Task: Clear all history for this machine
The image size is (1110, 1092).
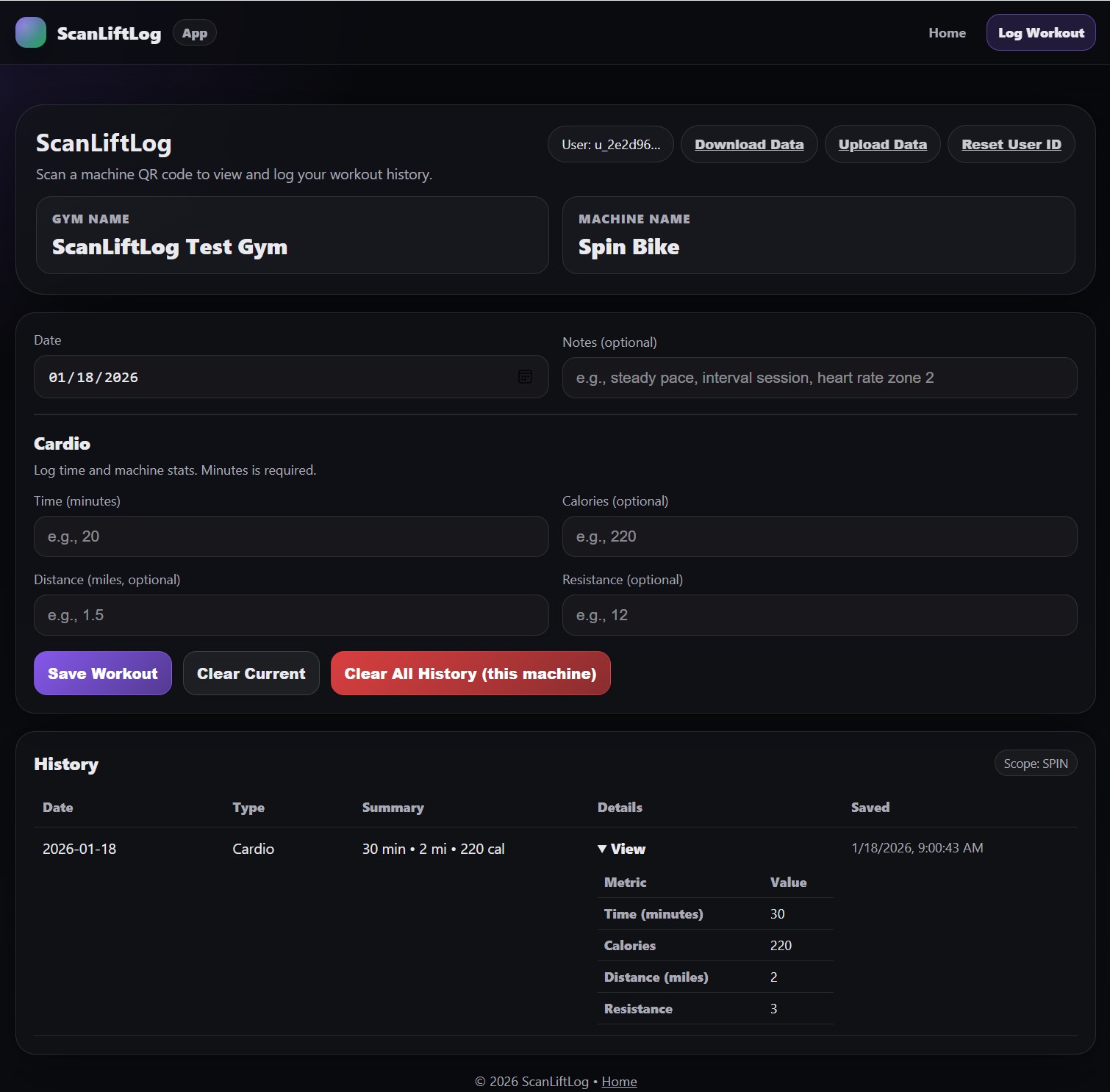Action: click(470, 673)
